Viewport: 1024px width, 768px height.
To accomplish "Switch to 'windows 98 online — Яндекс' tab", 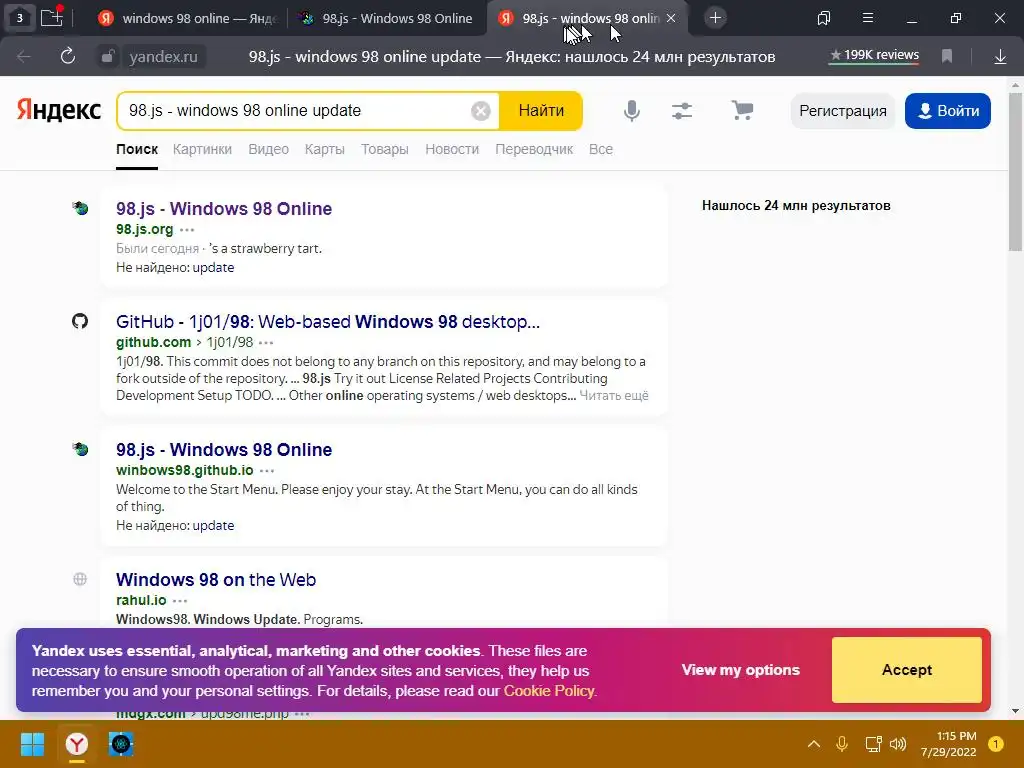I will coord(188,18).
